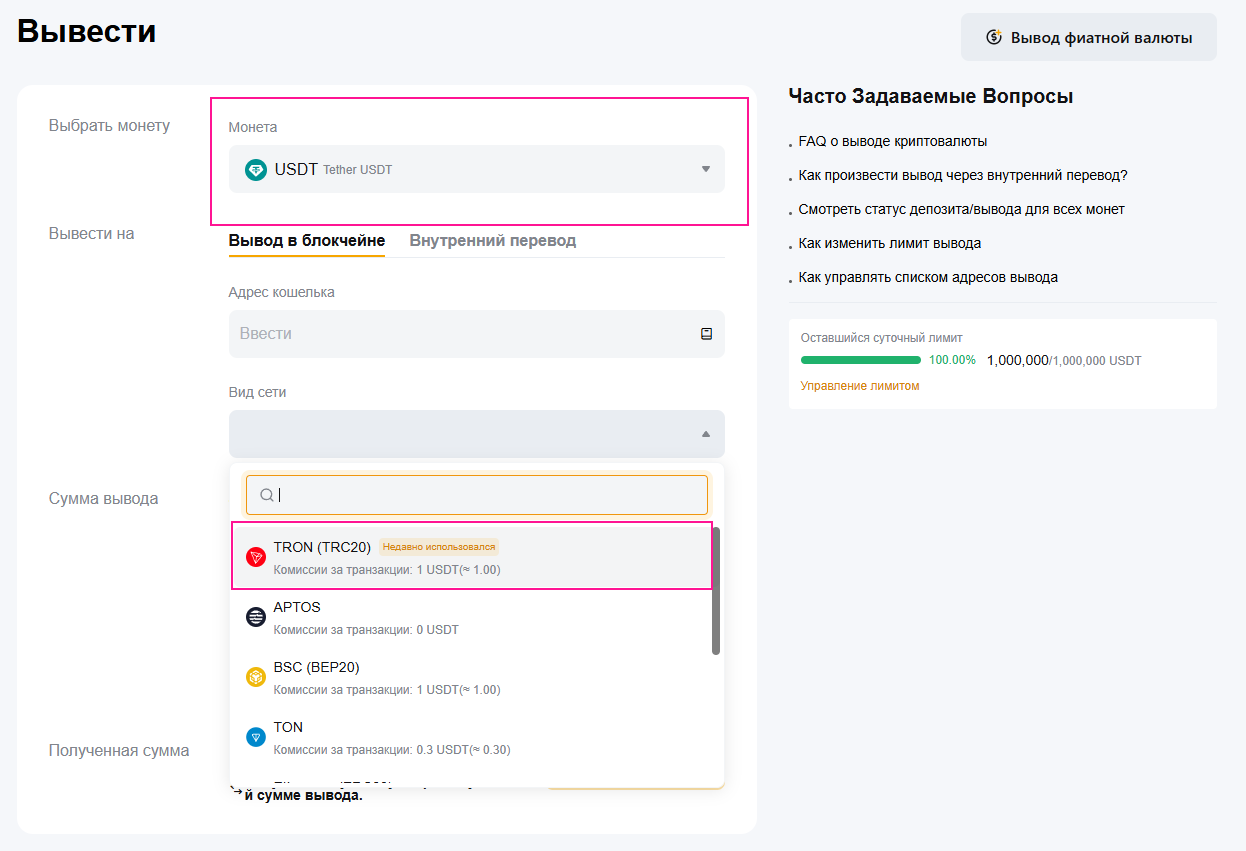The height and width of the screenshot is (851, 1246).
Task: Collapse the network type dropdown arrow
Action: point(705,434)
